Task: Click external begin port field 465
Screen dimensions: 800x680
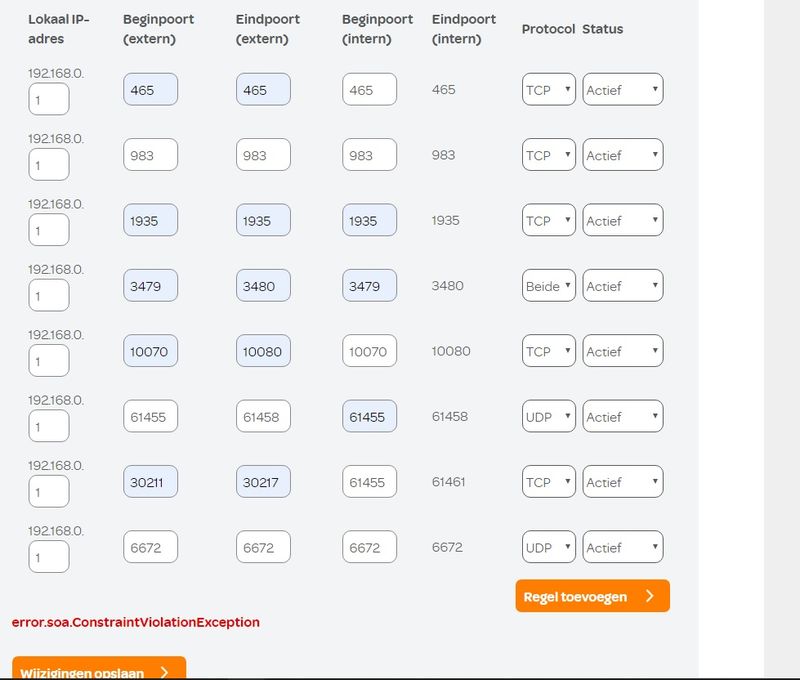Action: 150,90
